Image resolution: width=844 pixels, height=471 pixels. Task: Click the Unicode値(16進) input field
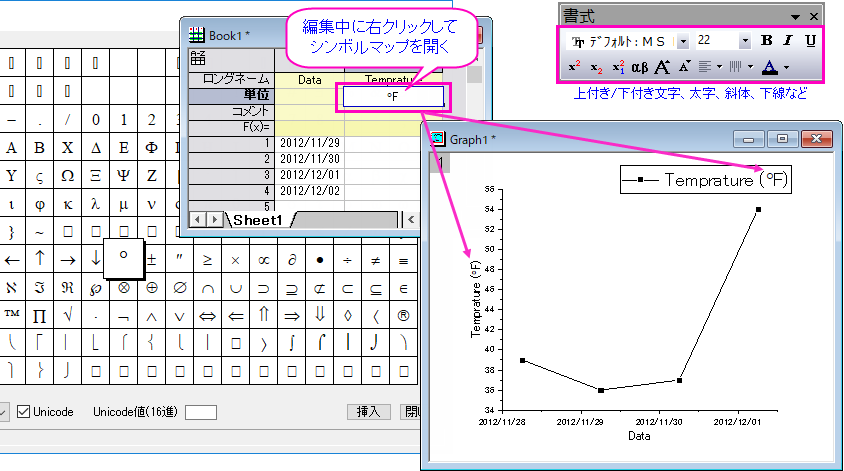[201, 412]
